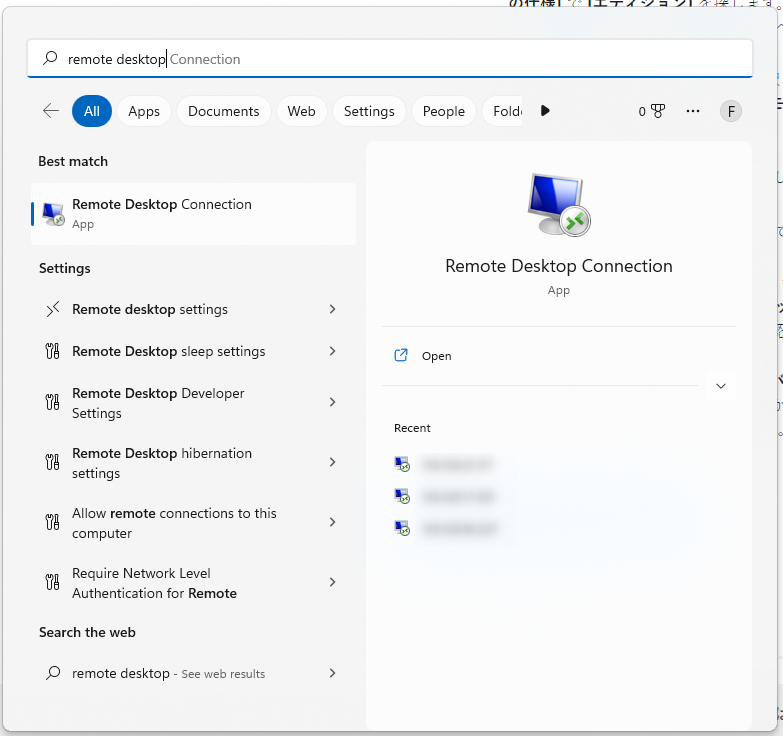Click the large Remote Desktop Connection preview icon

pyautogui.click(x=559, y=205)
